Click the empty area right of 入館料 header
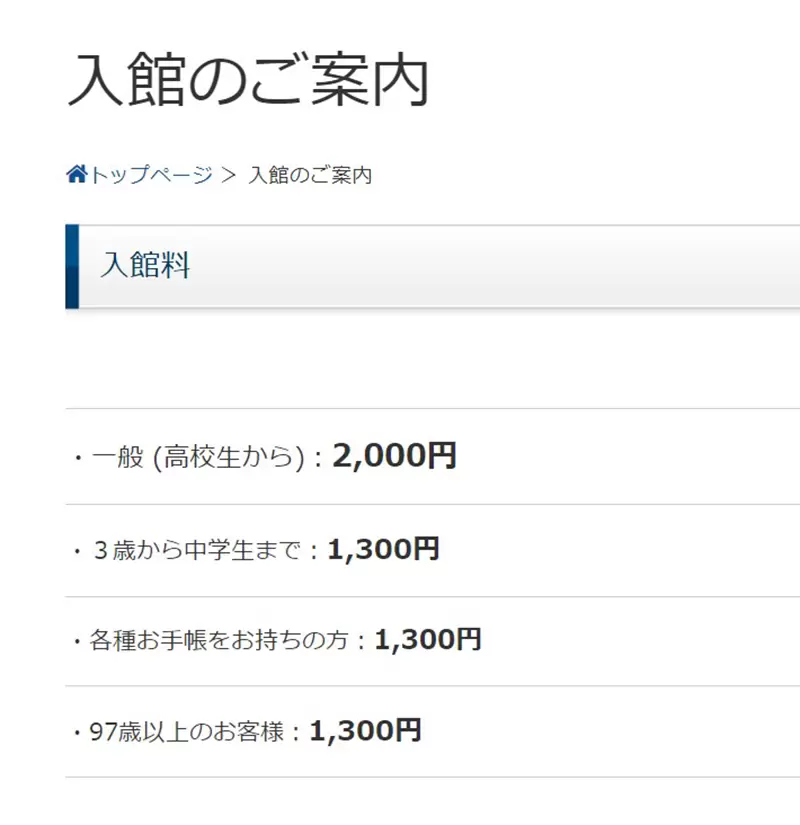The width and height of the screenshot is (800, 825). point(500,266)
